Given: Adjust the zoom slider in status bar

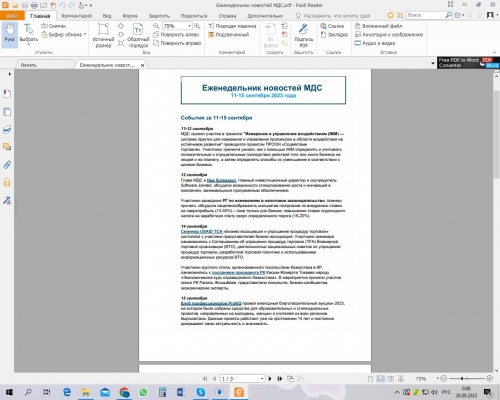Looking at the screenshot, I should pos(462,379).
